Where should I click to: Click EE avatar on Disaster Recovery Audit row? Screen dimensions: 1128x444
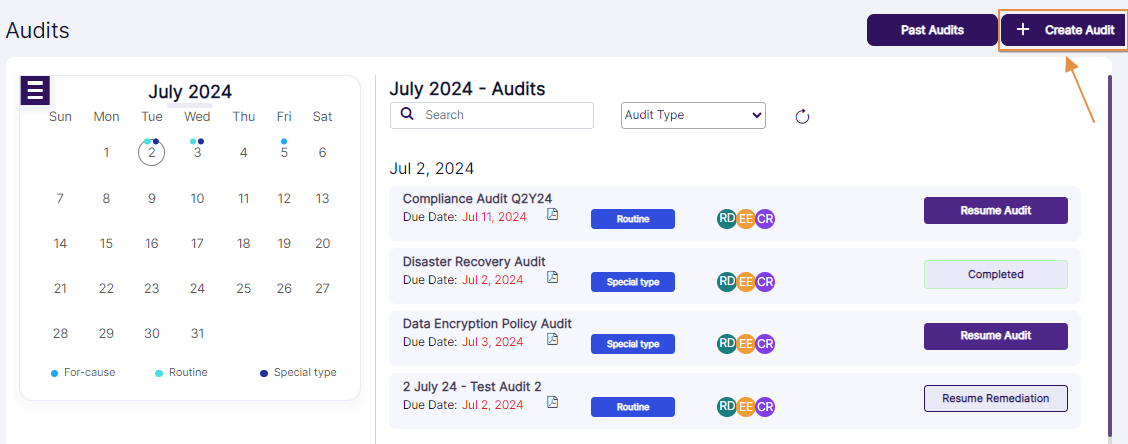point(746,282)
